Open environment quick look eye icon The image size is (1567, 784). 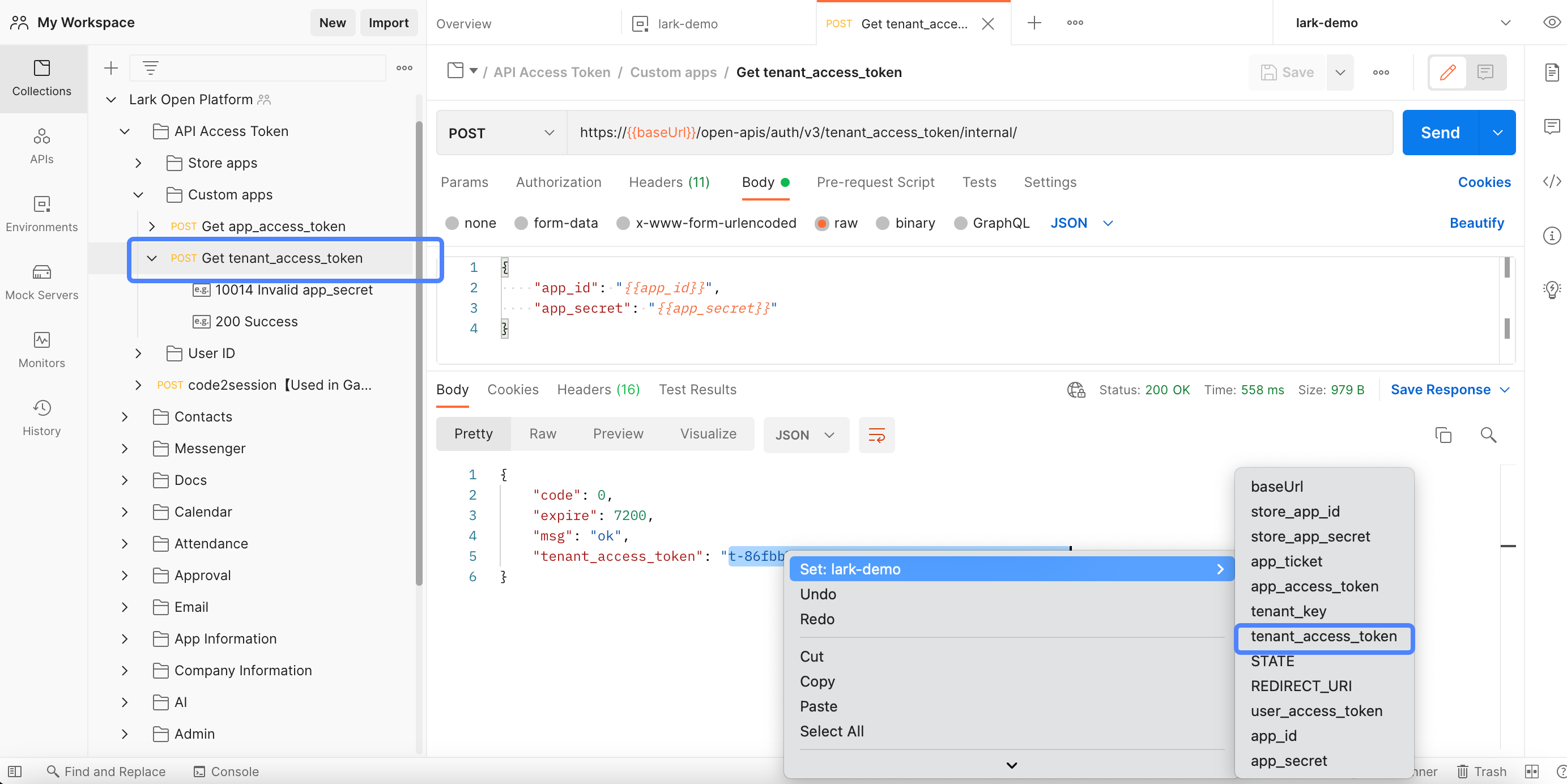tap(1551, 23)
